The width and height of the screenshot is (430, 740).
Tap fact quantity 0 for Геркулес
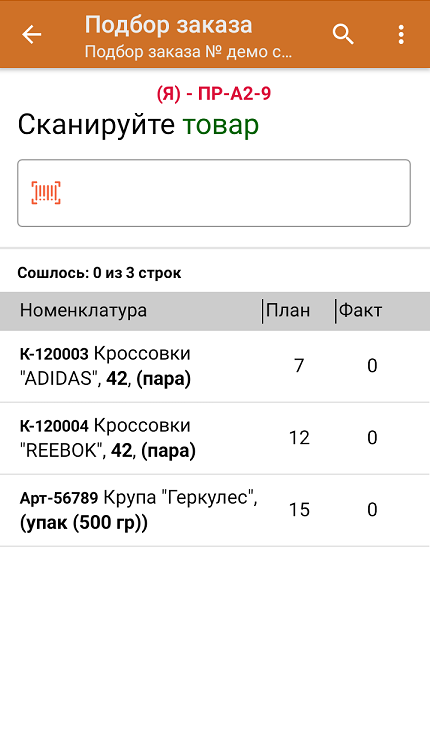pyautogui.click(x=372, y=510)
